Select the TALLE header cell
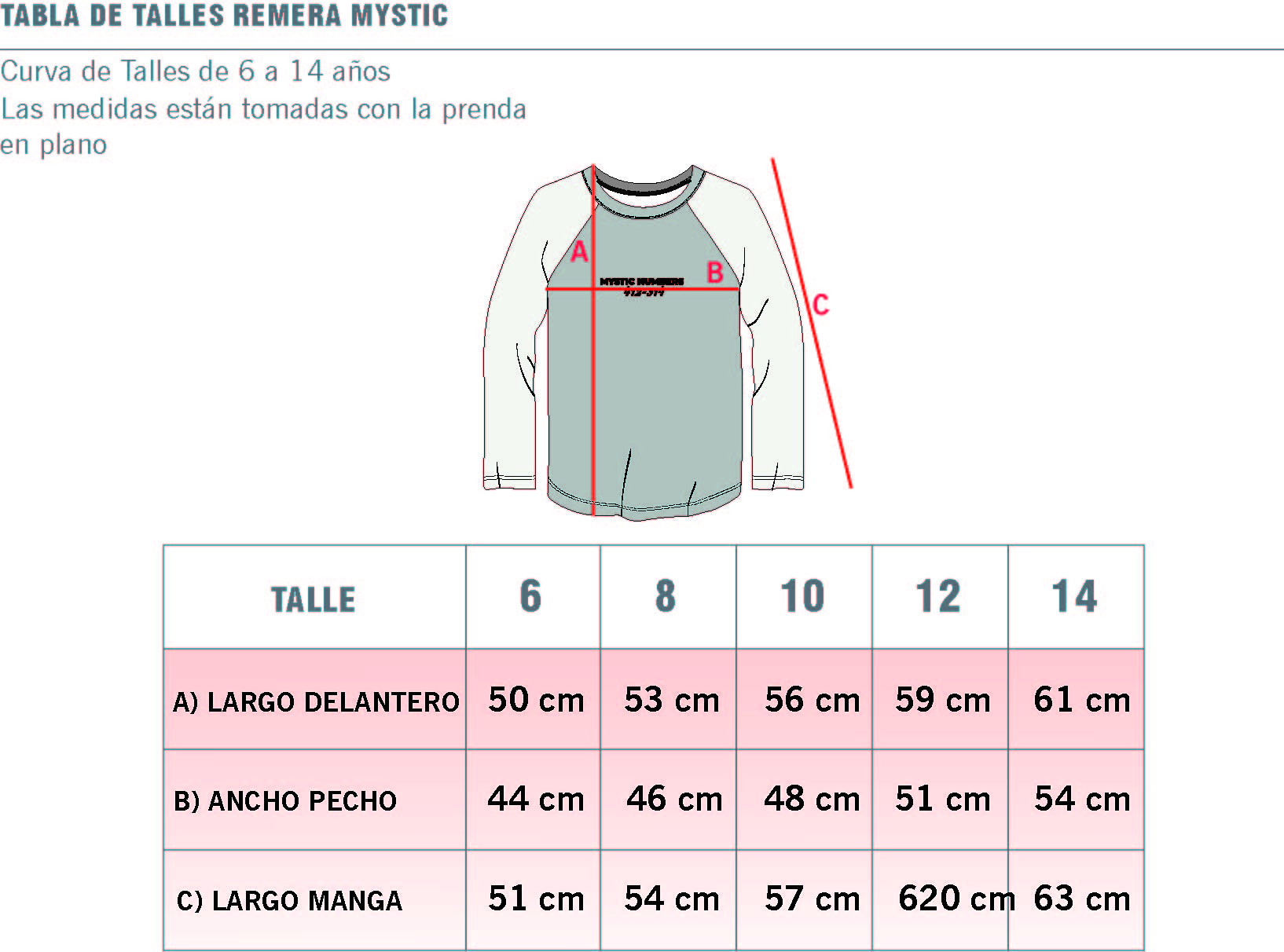 (x=314, y=599)
